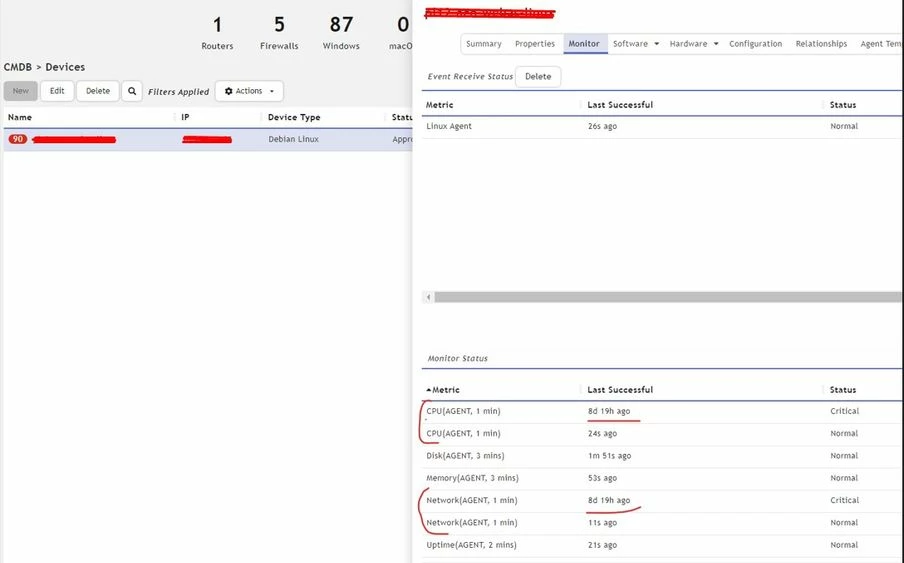
Task: Select the Critical CPU(AGENT, 1 min) row
Action: click(662, 411)
